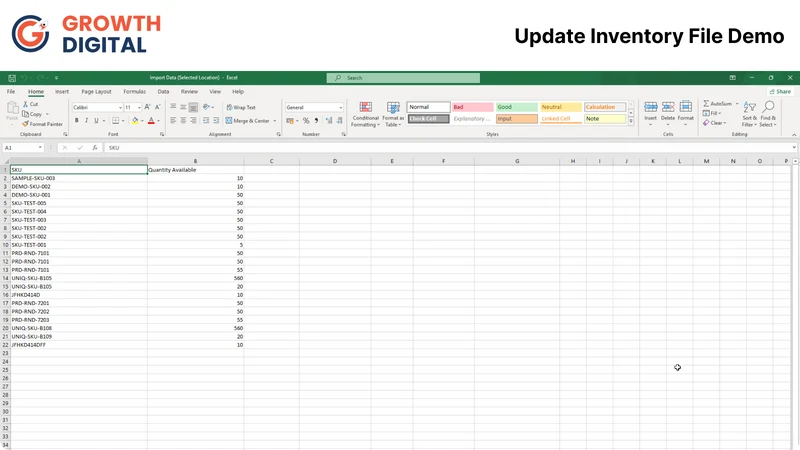Image resolution: width=800 pixels, height=450 pixels.
Task: Open the font name dropdown showing Calibri
Action: click(x=120, y=108)
